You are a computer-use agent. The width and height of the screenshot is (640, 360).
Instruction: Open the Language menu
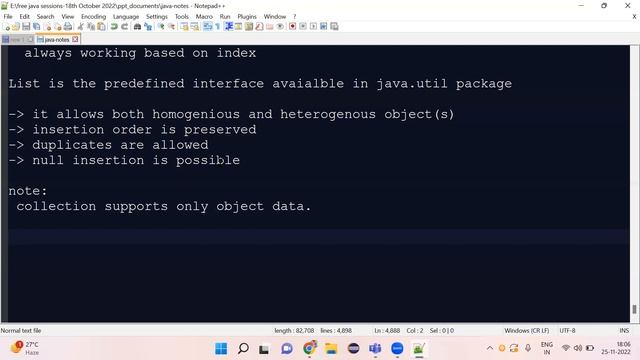point(126,16)
